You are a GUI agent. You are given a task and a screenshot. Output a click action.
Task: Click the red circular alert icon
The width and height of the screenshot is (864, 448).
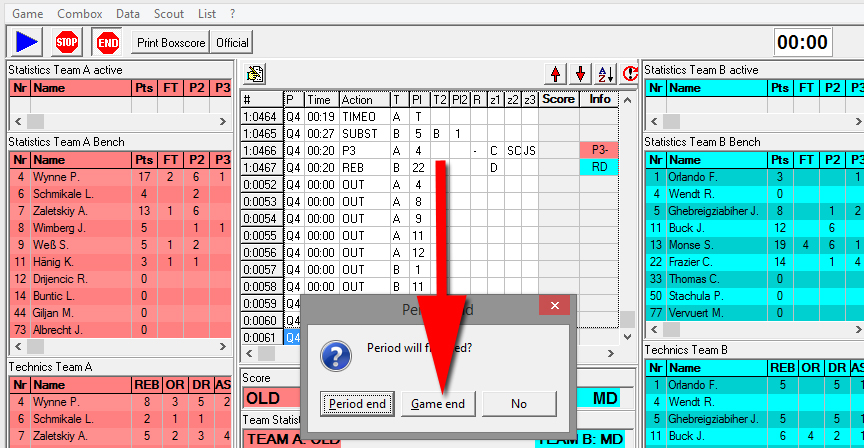pyautogui.click(x=629, y=74)
